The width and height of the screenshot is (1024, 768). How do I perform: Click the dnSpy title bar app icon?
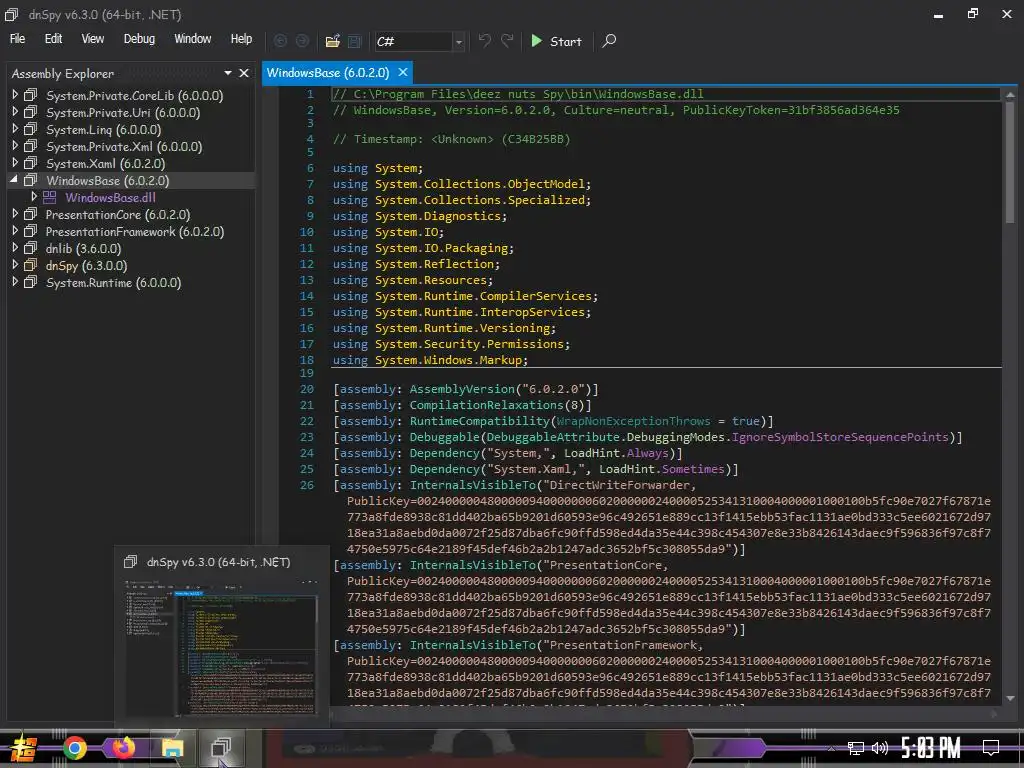tap(12, 14)
